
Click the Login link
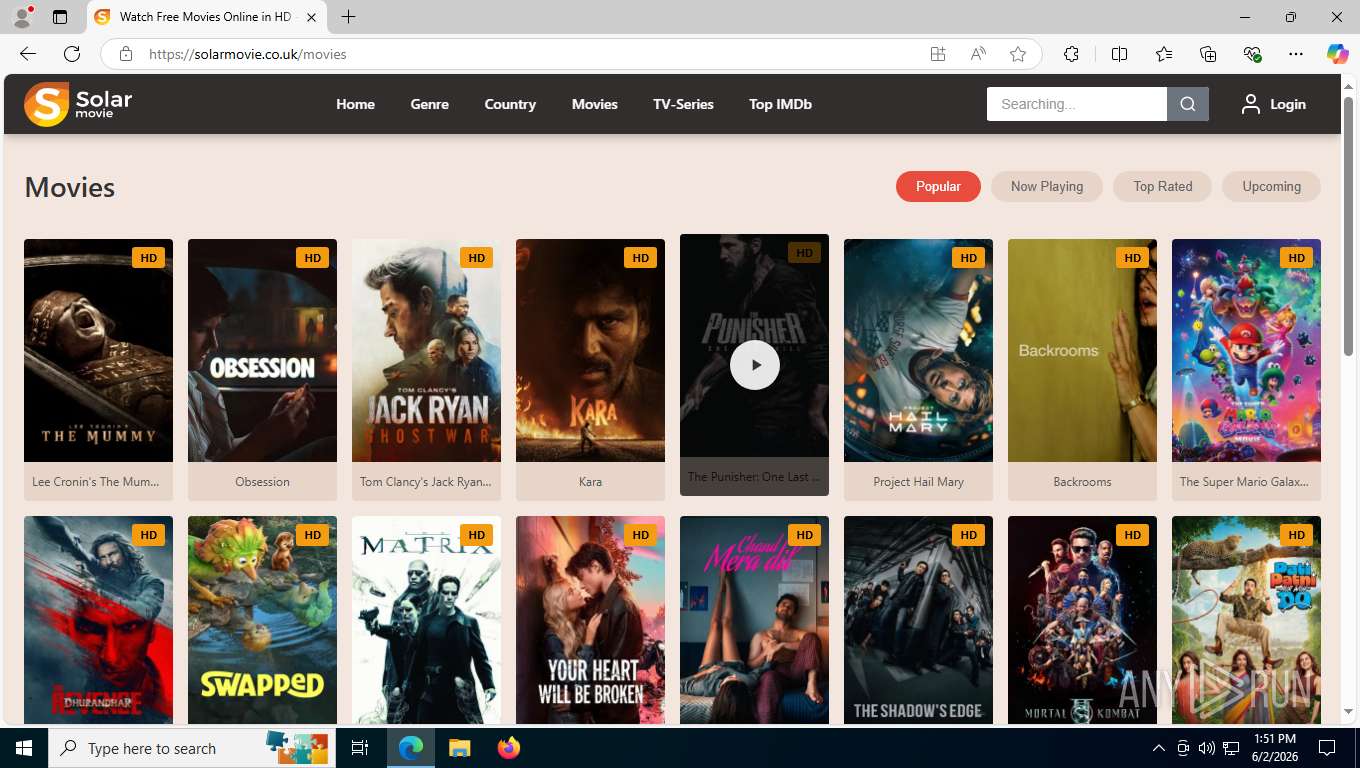[x=1287, y=104]
